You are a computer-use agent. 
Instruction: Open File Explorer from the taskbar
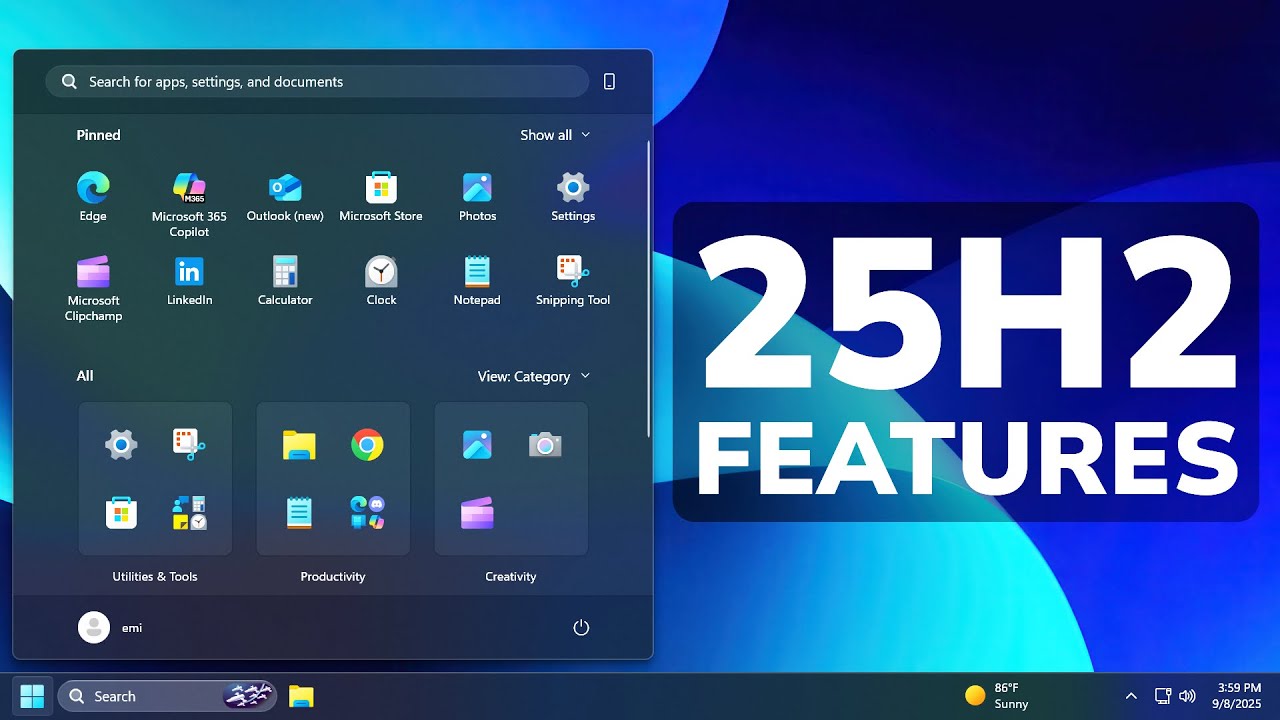click(301, 696)
